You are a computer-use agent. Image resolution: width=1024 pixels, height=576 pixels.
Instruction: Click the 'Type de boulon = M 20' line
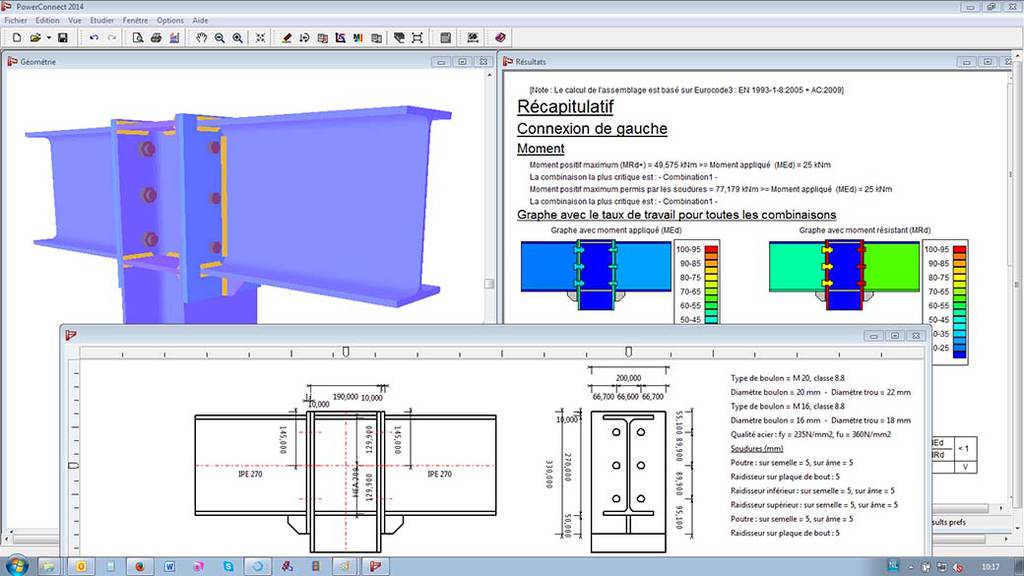tap(788, 378)
